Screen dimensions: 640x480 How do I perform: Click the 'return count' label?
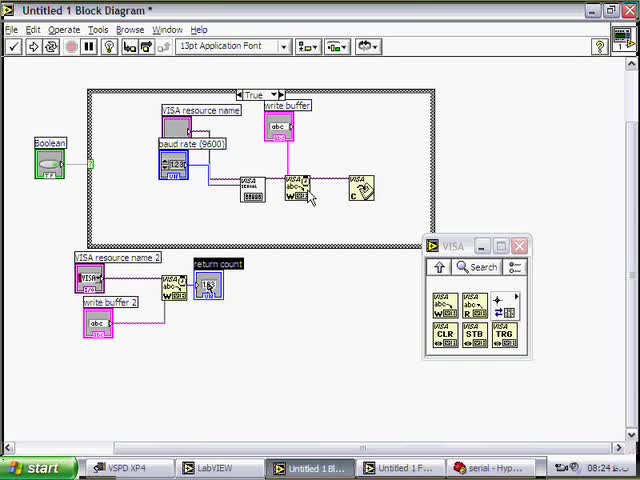pyautogui.click(x=218, y=264)
